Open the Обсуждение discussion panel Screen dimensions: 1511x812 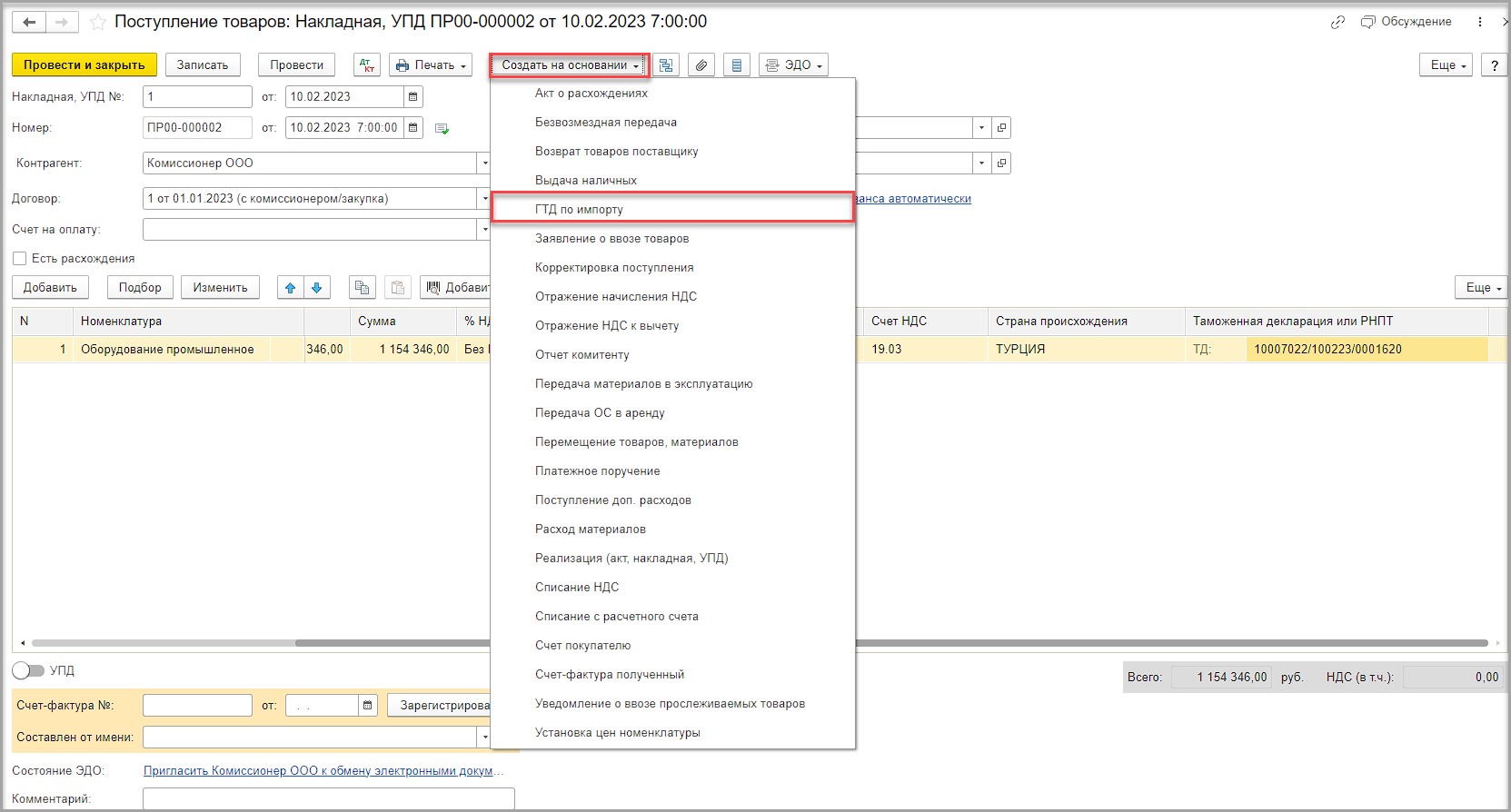[x=1406, y=22]
